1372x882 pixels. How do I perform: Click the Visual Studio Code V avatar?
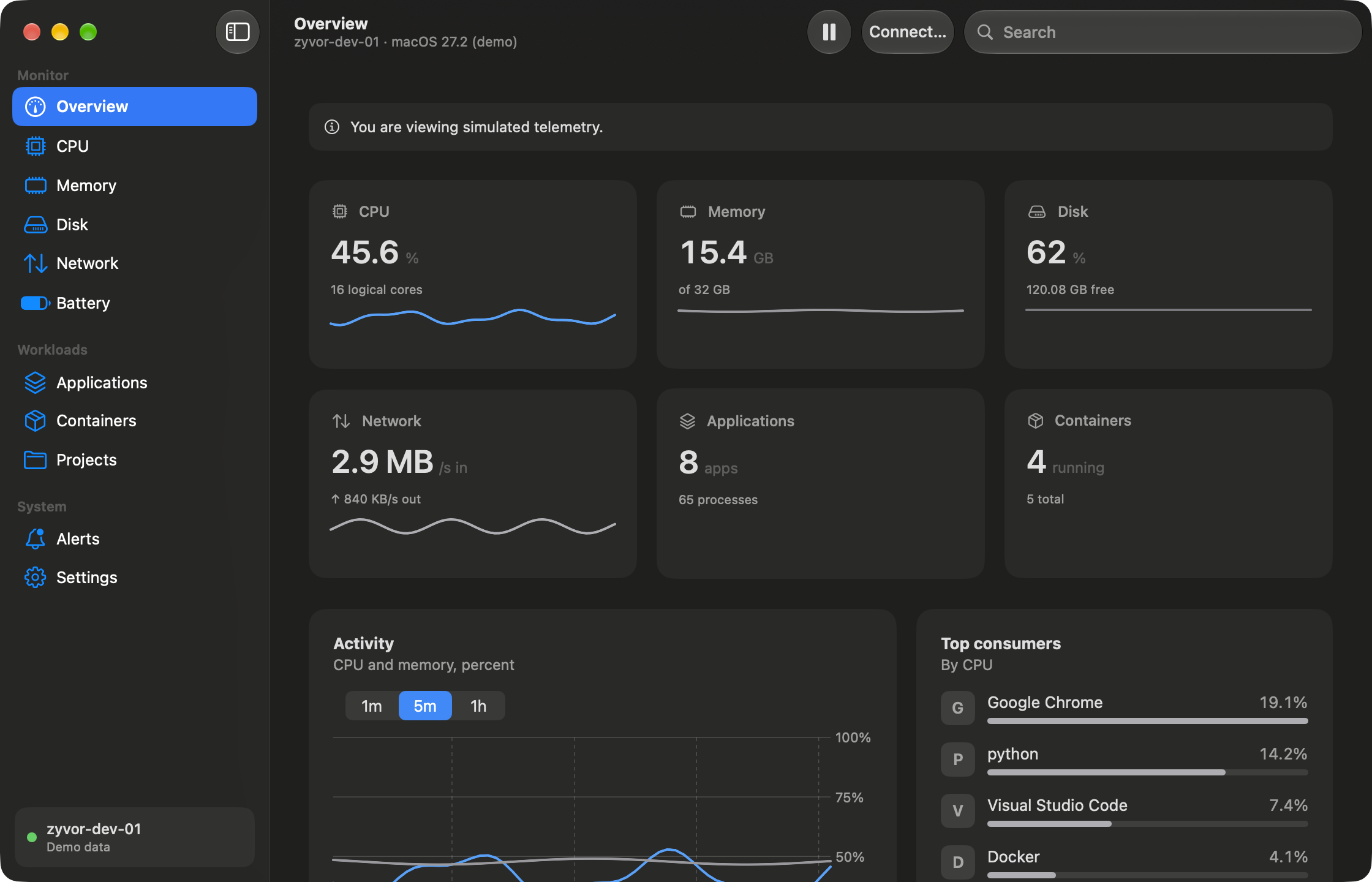click(x=958, y=811)
